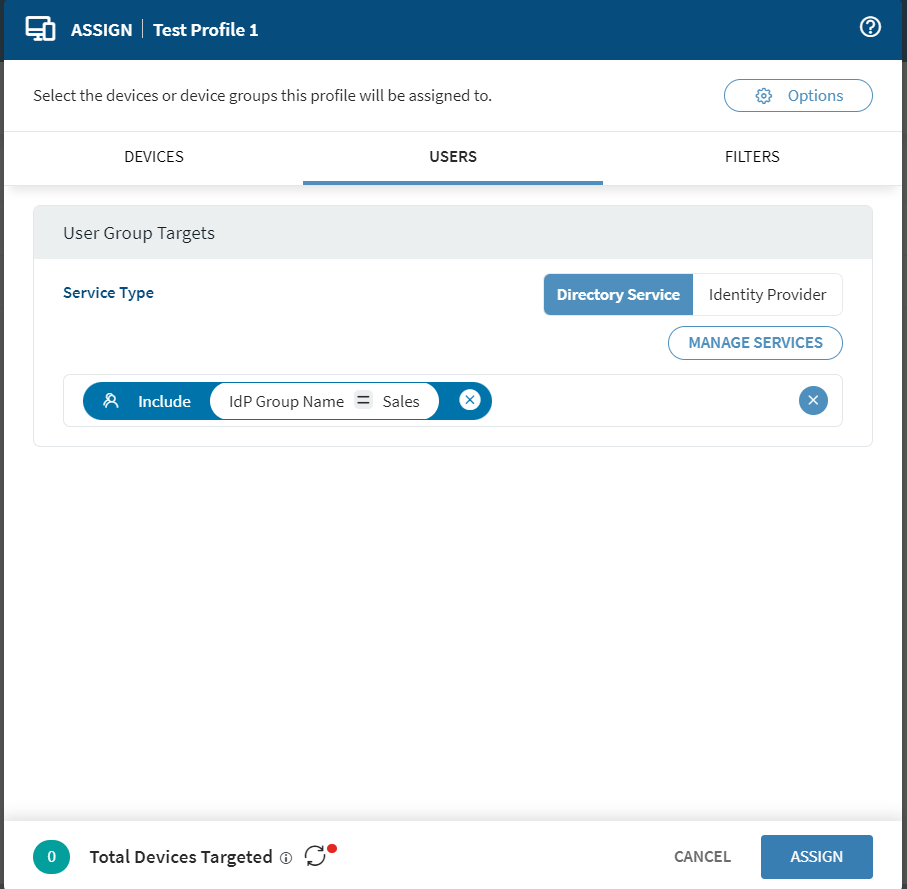Edit the Sales group value

[401, 401]
